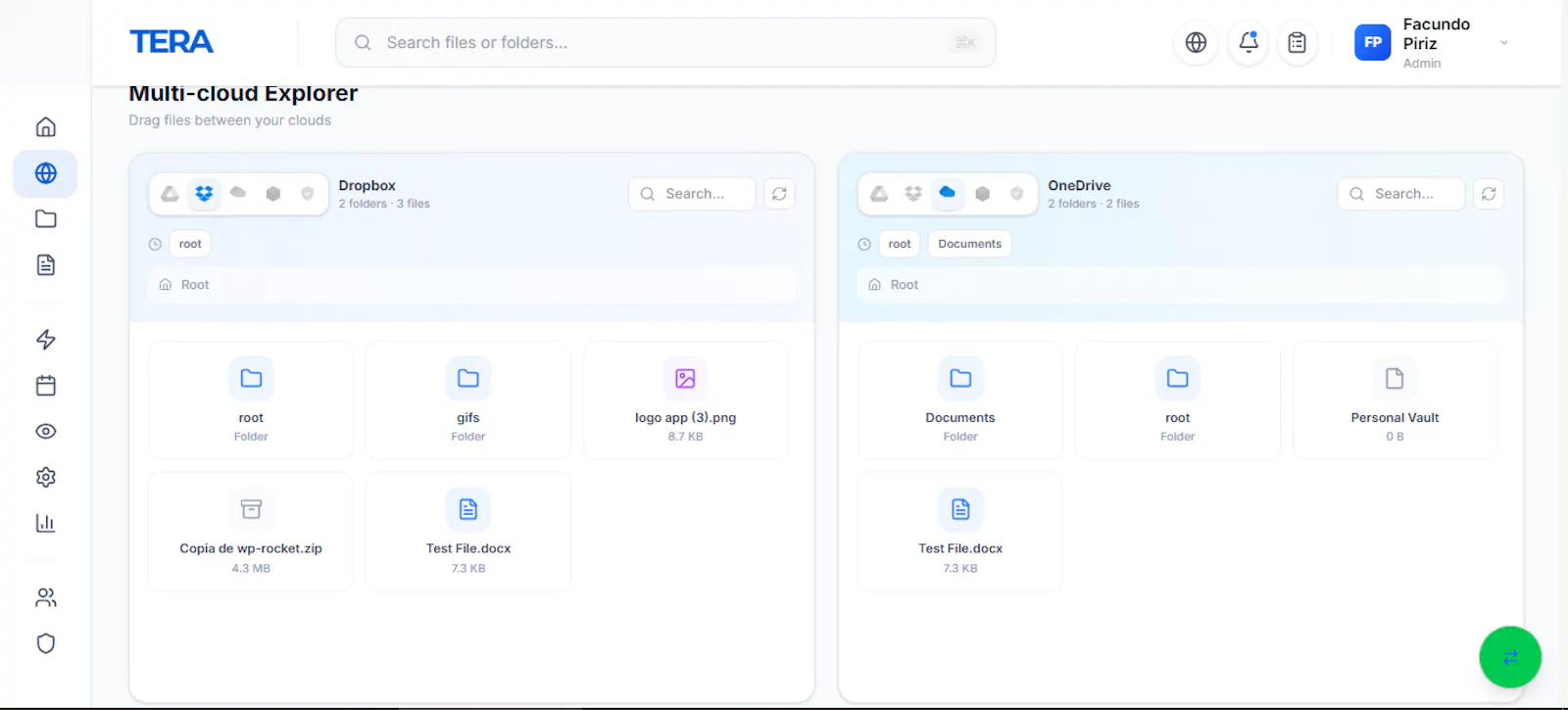This screenshot has height=710, width=1568.
Task: Refresh the Dropbox panel
Action: pyautogui.click(x=779, y=194)
